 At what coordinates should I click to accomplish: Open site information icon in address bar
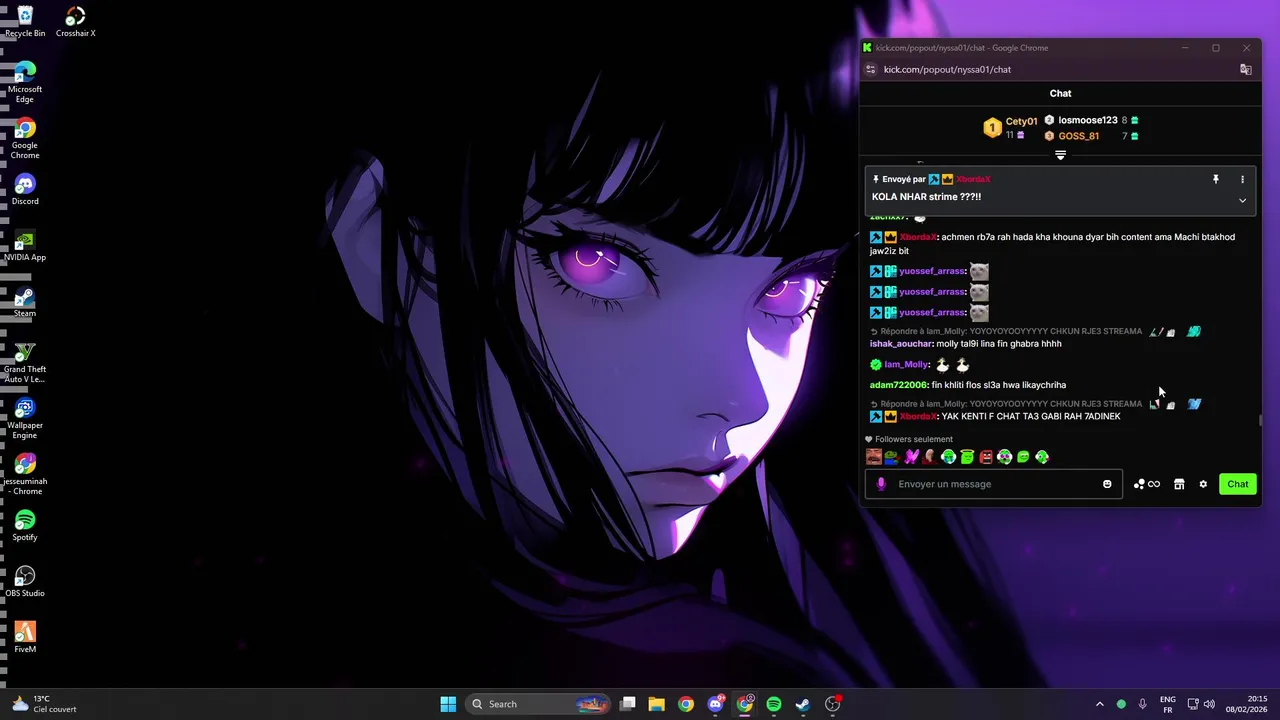coord(870,69)
